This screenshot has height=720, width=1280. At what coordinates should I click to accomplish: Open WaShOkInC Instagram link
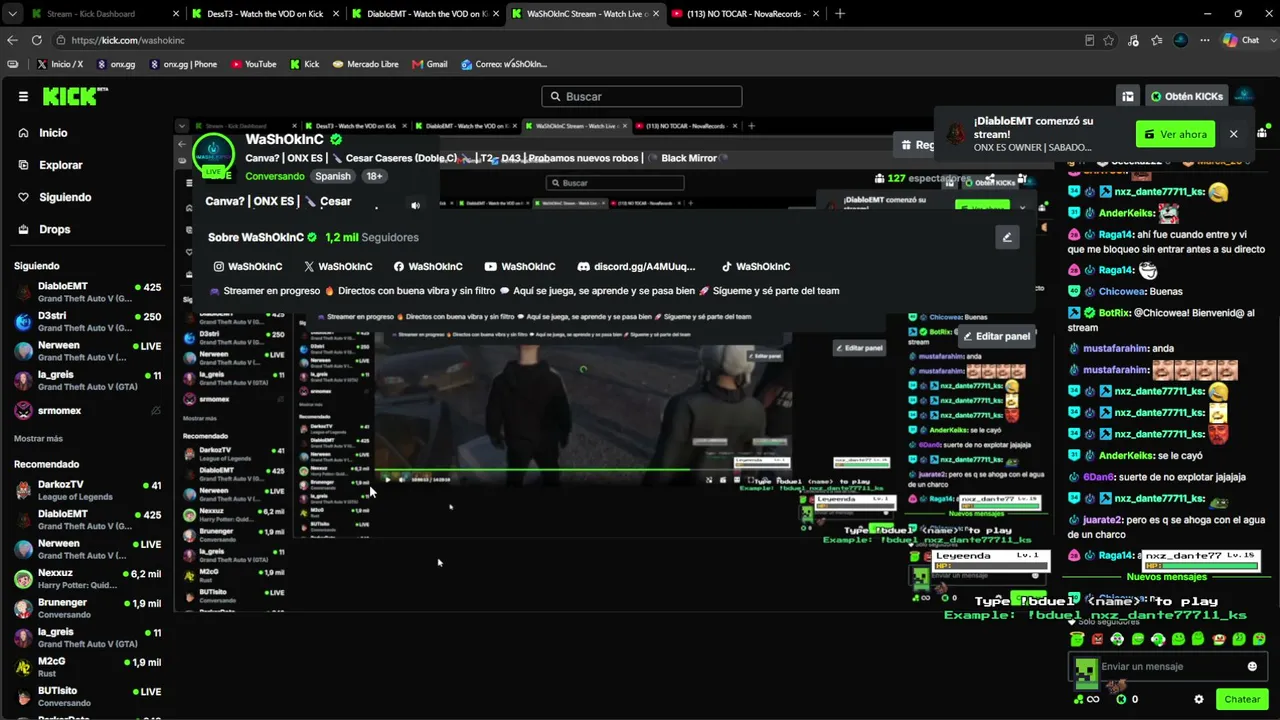click(248, 267)
